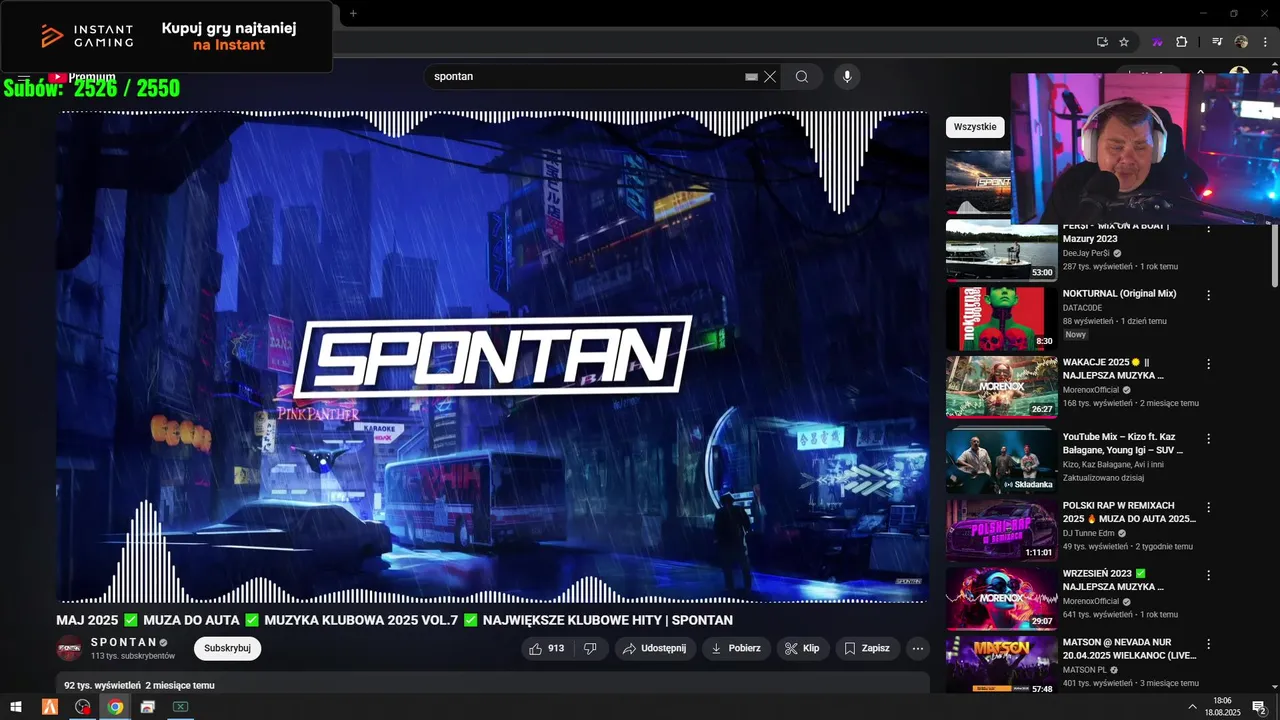Share the video via Udostępnij

[x=655, y=648]
